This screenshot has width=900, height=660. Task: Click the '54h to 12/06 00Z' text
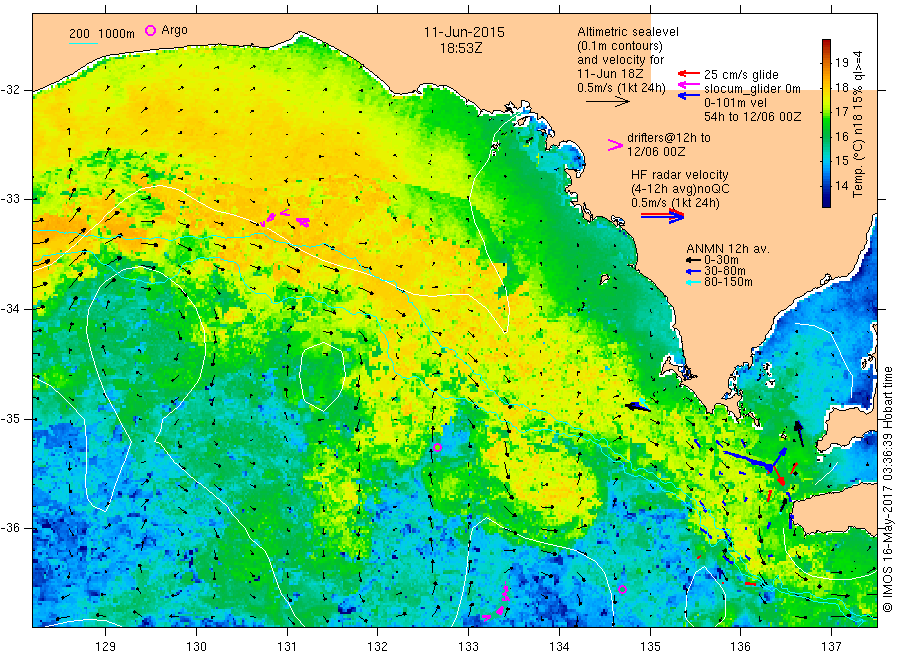(x=752, y=117)
